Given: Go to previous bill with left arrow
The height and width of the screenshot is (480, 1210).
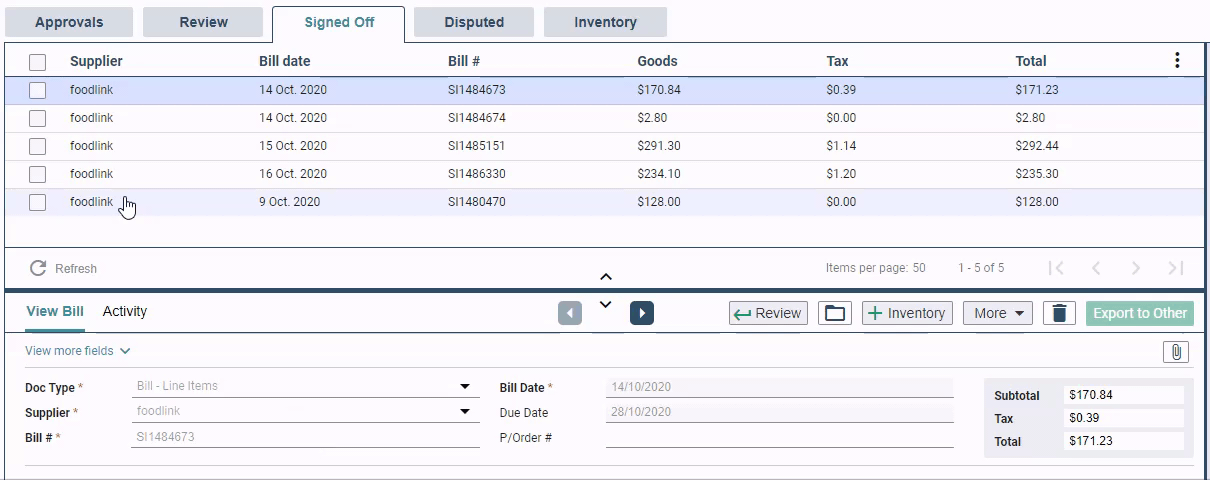Looking at the screenshot, I should 570,313.
